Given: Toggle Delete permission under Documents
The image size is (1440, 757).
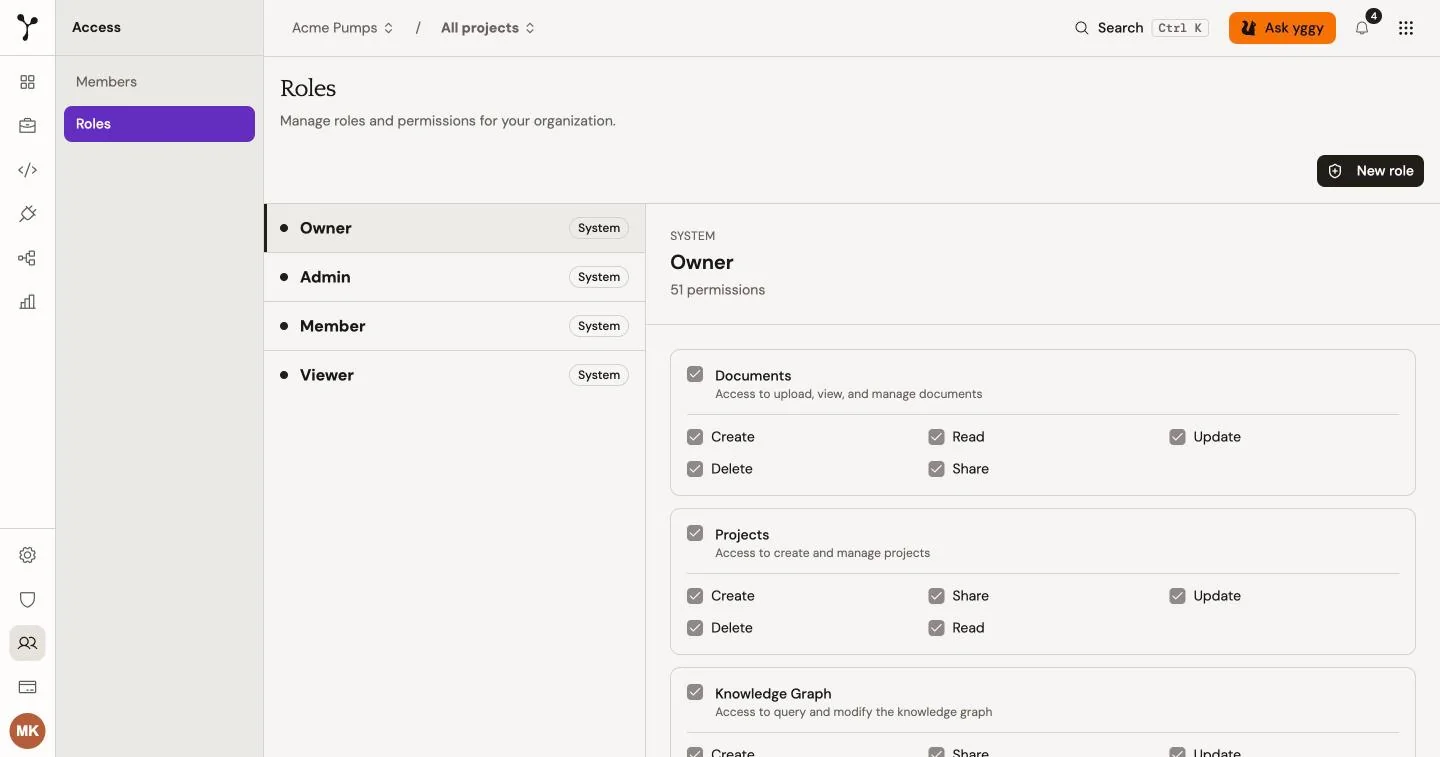Looking at the screenshot, I should pyautogui.click(x=695, y=469).
